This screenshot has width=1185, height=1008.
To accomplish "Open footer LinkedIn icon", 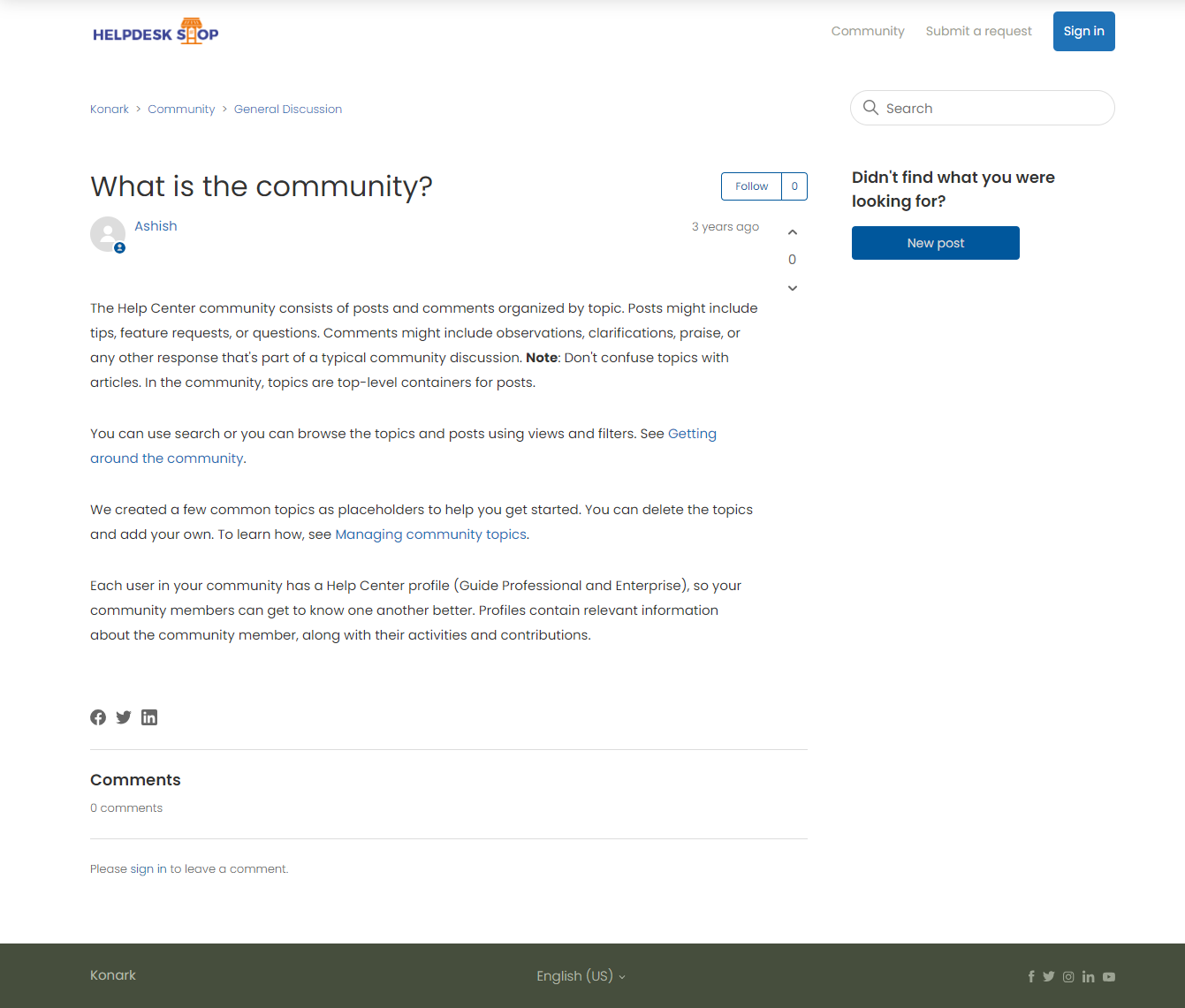I will pos(1089,976).
